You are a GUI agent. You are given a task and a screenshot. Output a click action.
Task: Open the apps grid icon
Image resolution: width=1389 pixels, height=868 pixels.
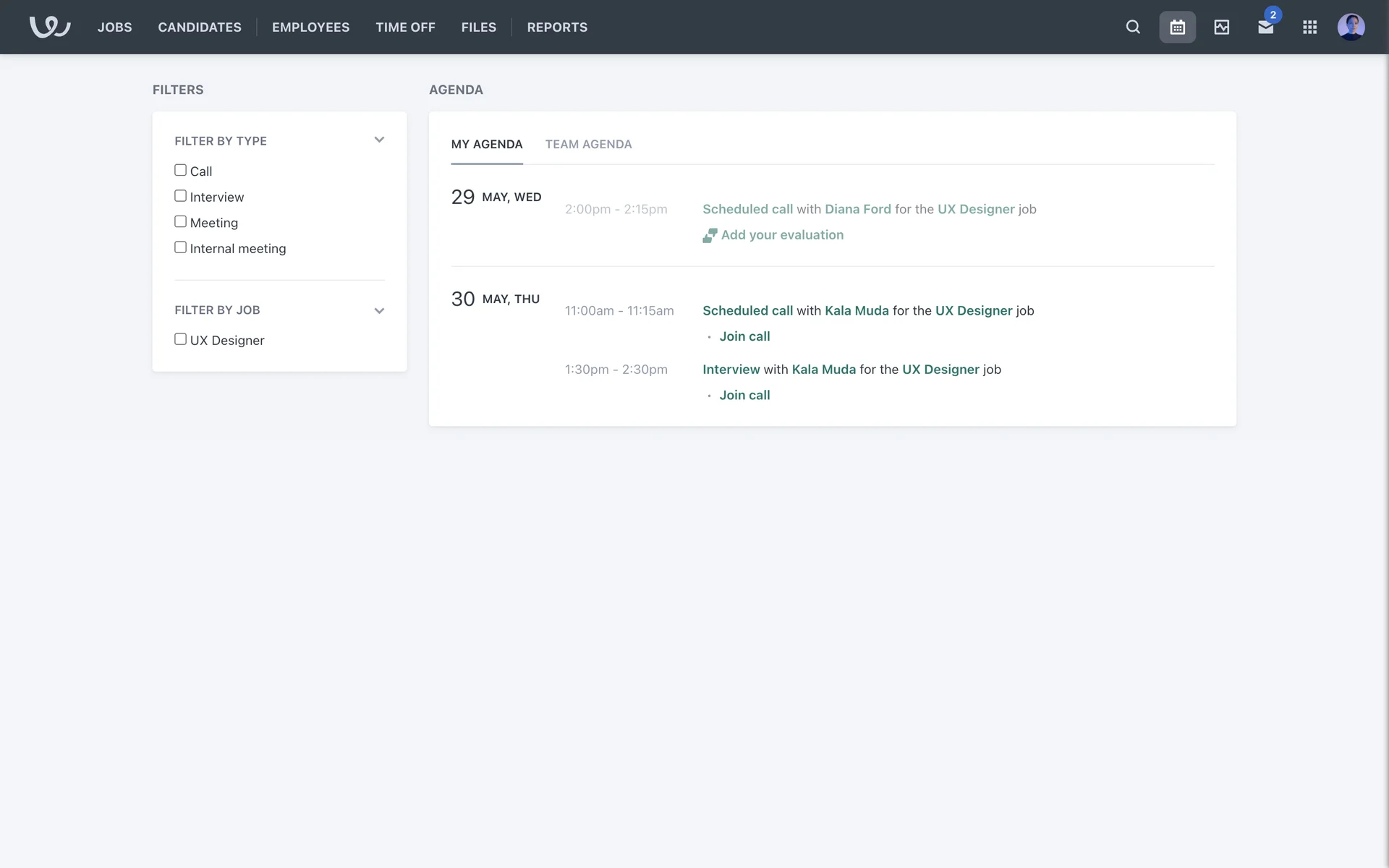coord(1309,27)
